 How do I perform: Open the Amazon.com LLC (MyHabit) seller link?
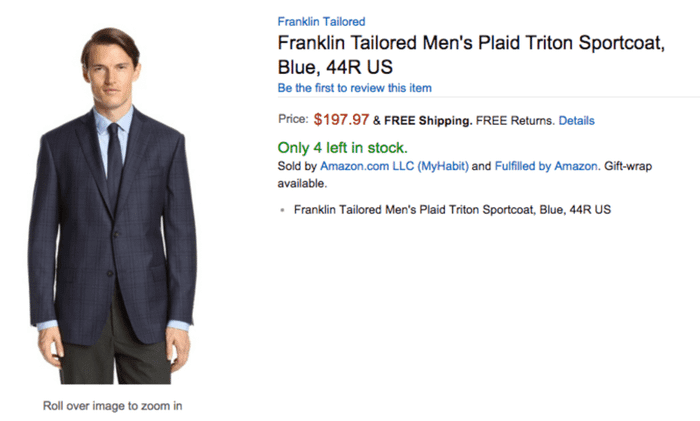394,166
